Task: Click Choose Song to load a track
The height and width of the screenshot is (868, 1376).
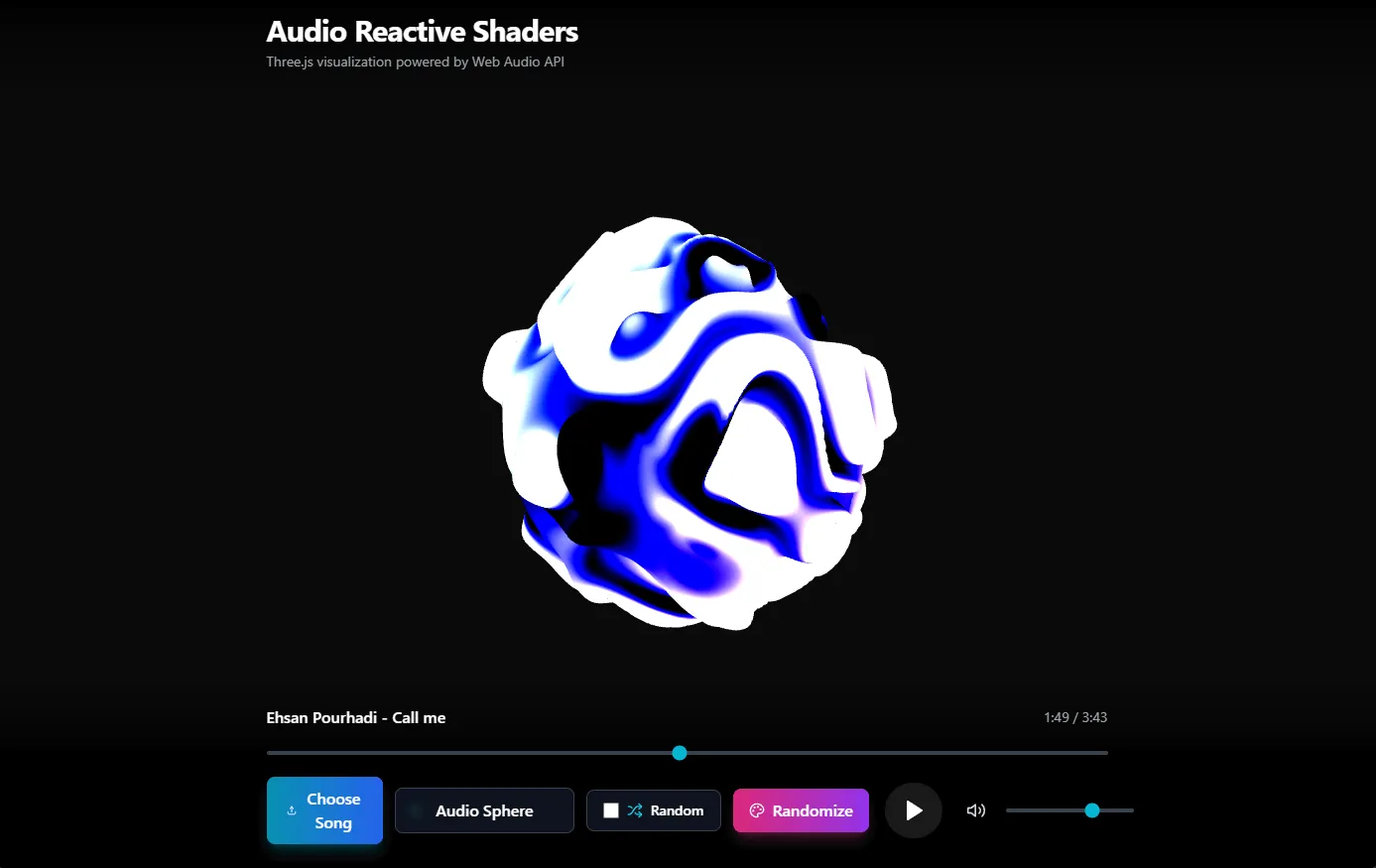Action: 324,810
